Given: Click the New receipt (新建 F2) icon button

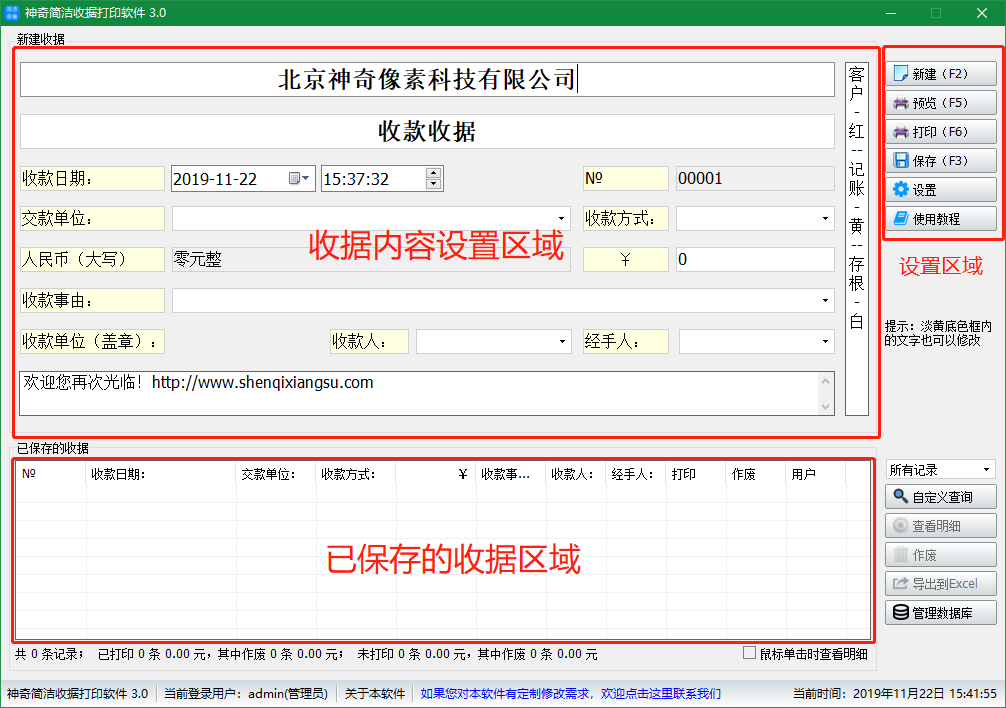Looking at the screenshot, I should tap(940, 74).
